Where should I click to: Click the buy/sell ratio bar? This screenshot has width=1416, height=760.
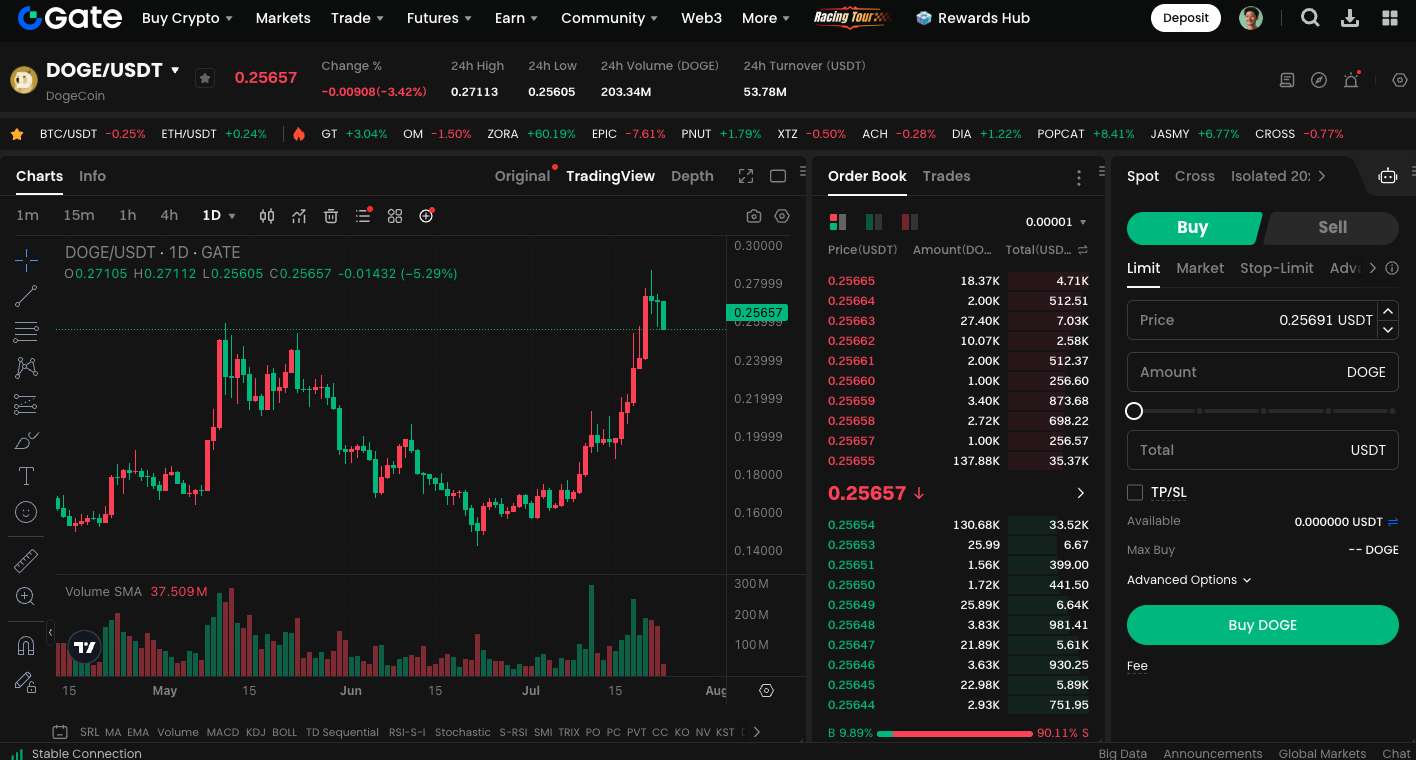(955, 734)
